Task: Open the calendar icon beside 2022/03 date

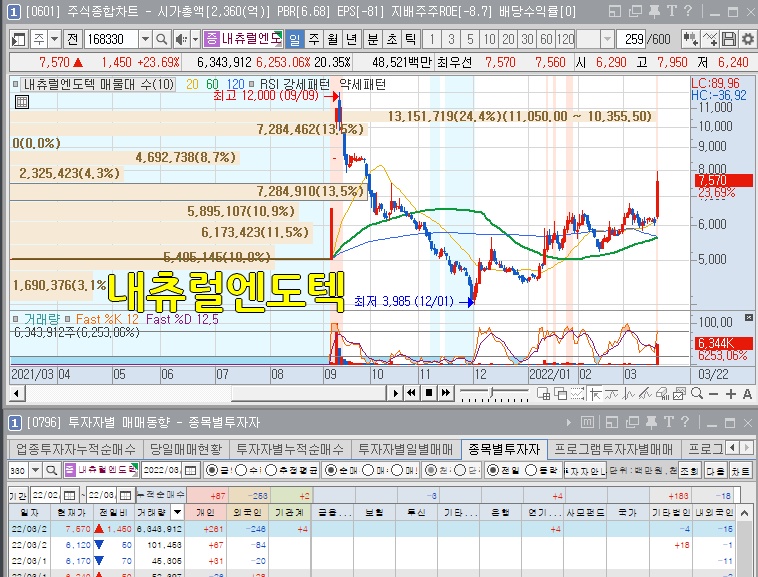Action: click(190, 470)
